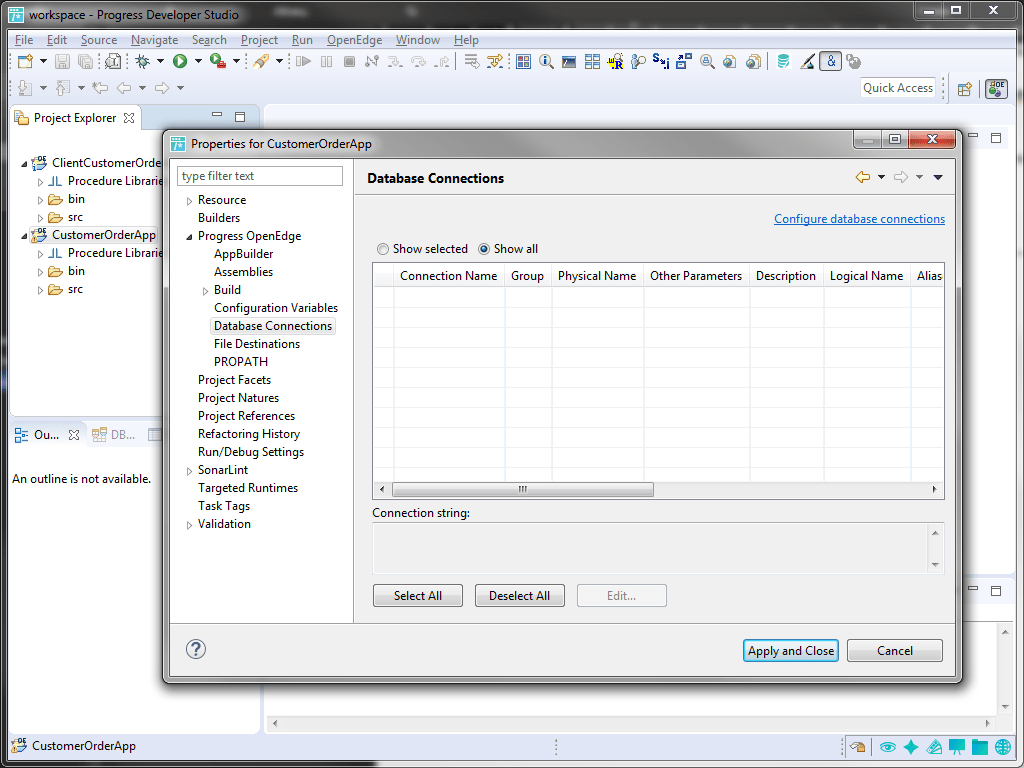Click the teal database icon in toolbar
The image size is (1024, 768).
point(783,61)
